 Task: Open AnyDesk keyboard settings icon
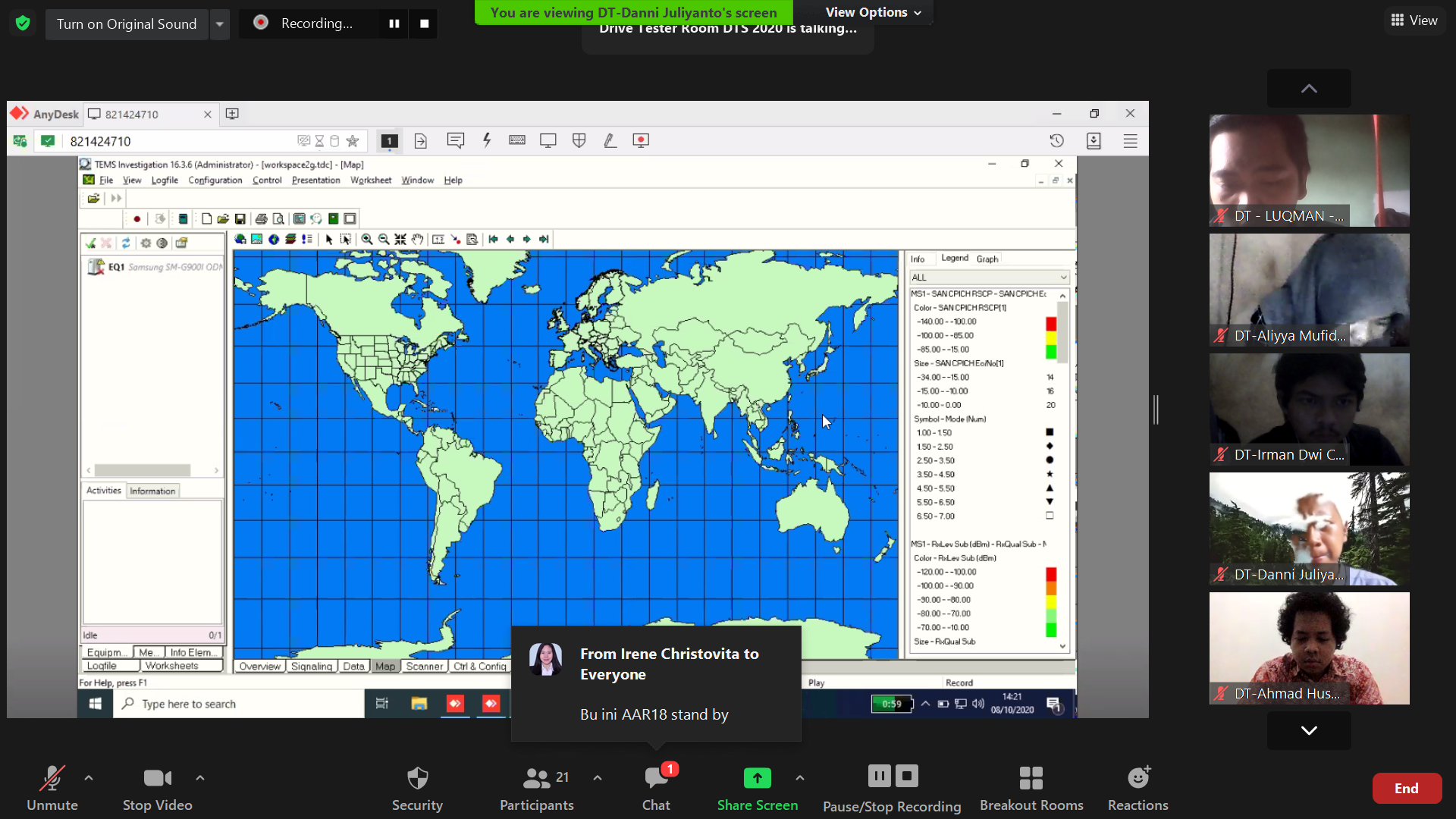517,140
